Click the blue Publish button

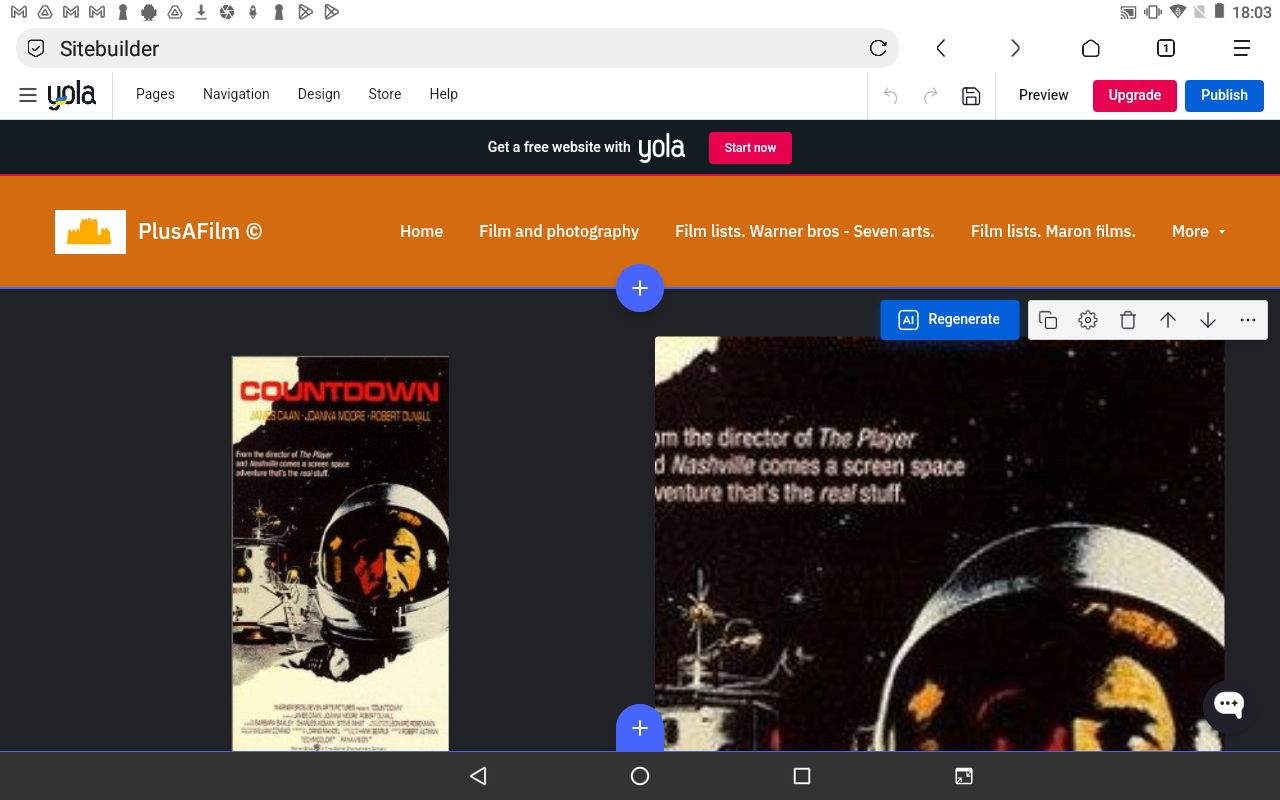[1224, 95]
